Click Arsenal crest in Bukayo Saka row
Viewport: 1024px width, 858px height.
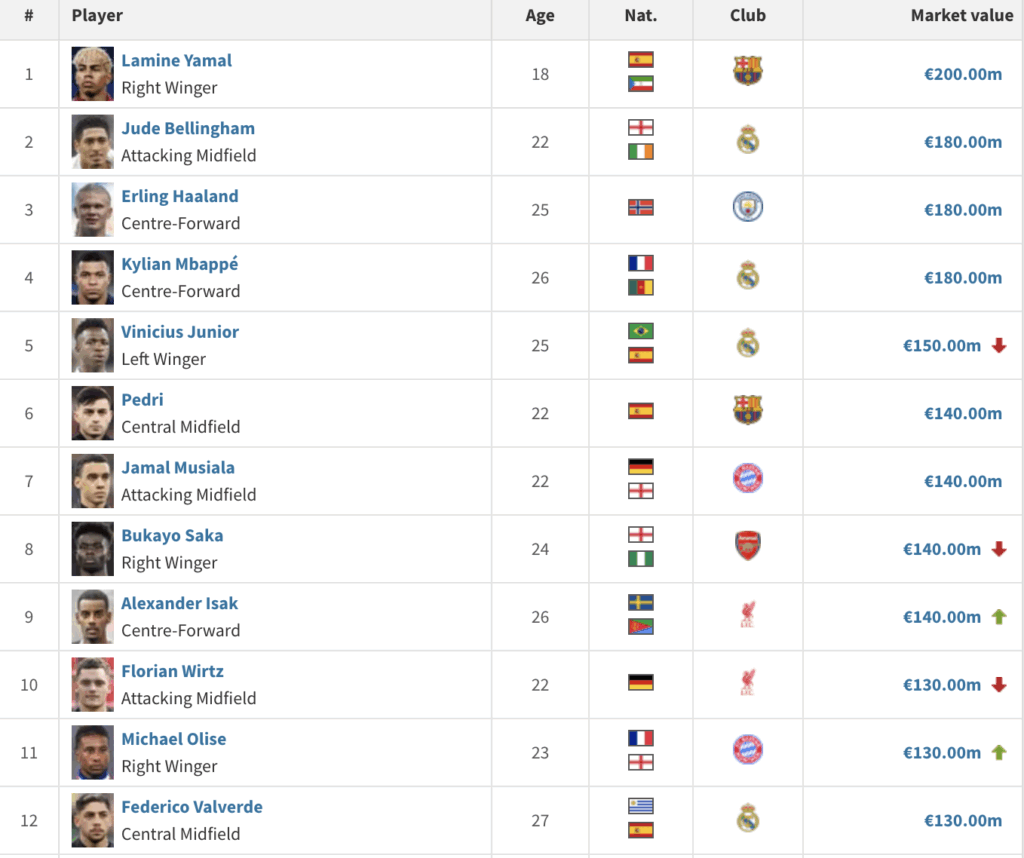point(747,546)
